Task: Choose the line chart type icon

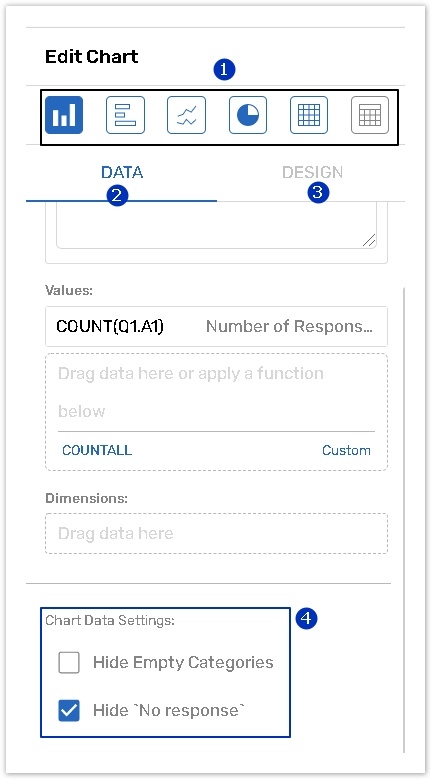Action: (186, 115)
